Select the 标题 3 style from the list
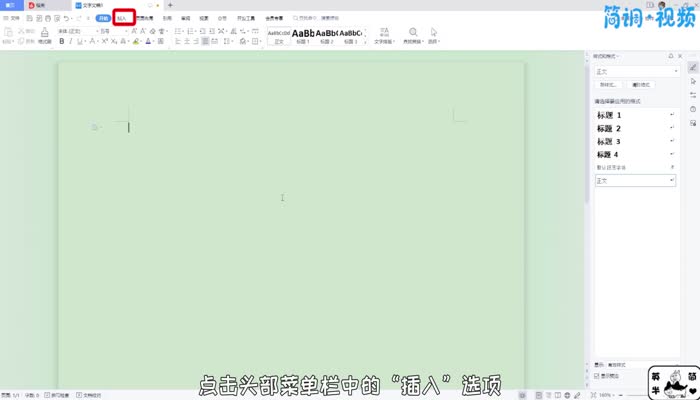This screenshot has width=700, height=400. [609, 142]
